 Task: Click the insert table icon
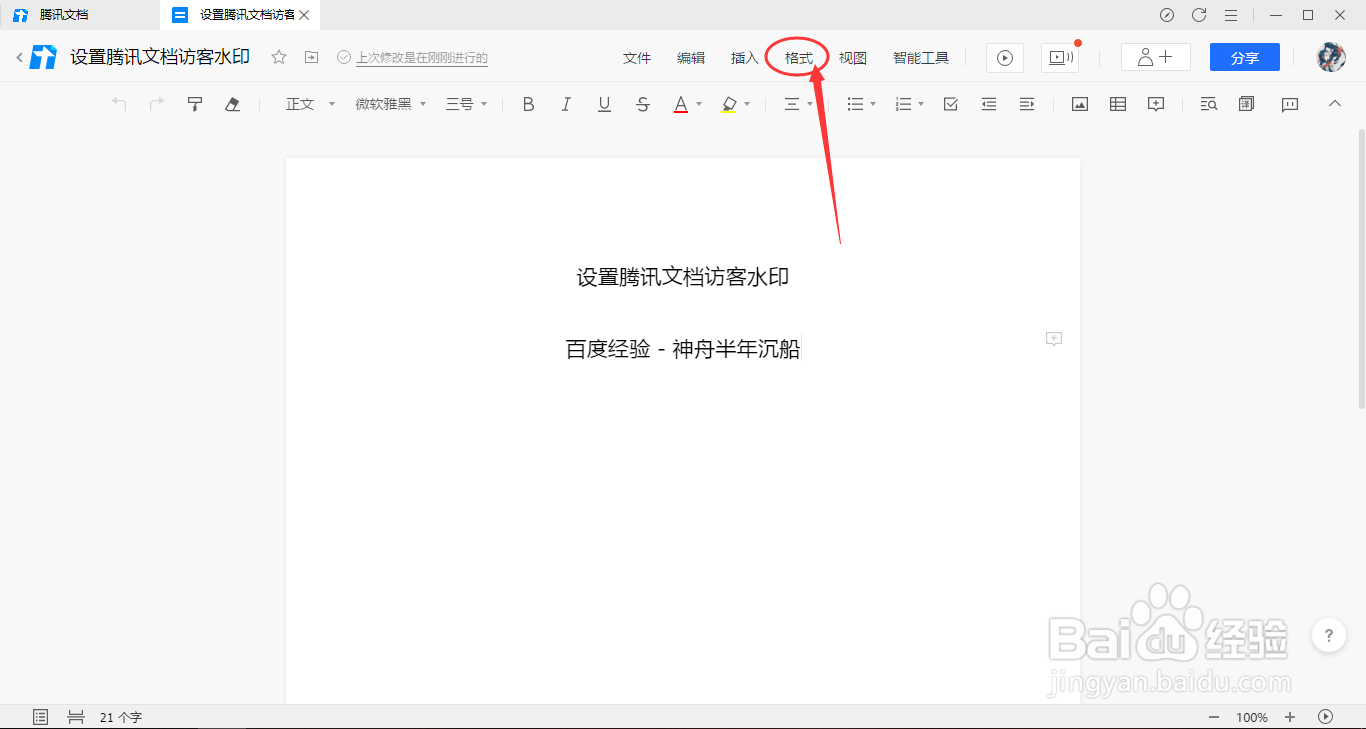pyautogui.click(x=1118, y=104)
